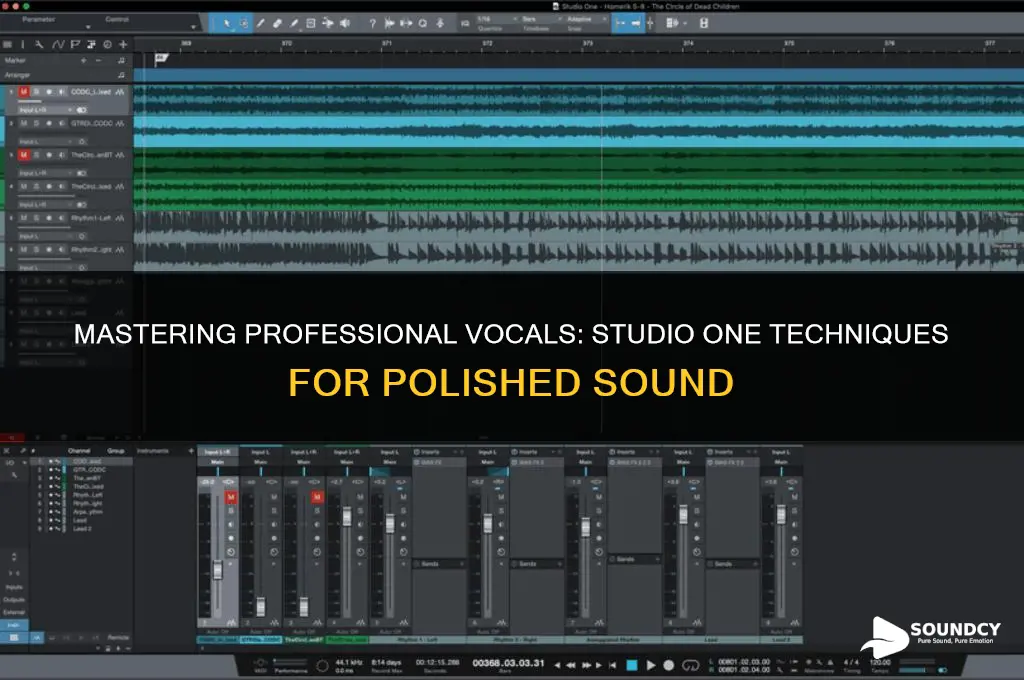This screenshot has height=680, width=1024.
Task: Click Return to Zero in the transport
Action: click(612, 665)
